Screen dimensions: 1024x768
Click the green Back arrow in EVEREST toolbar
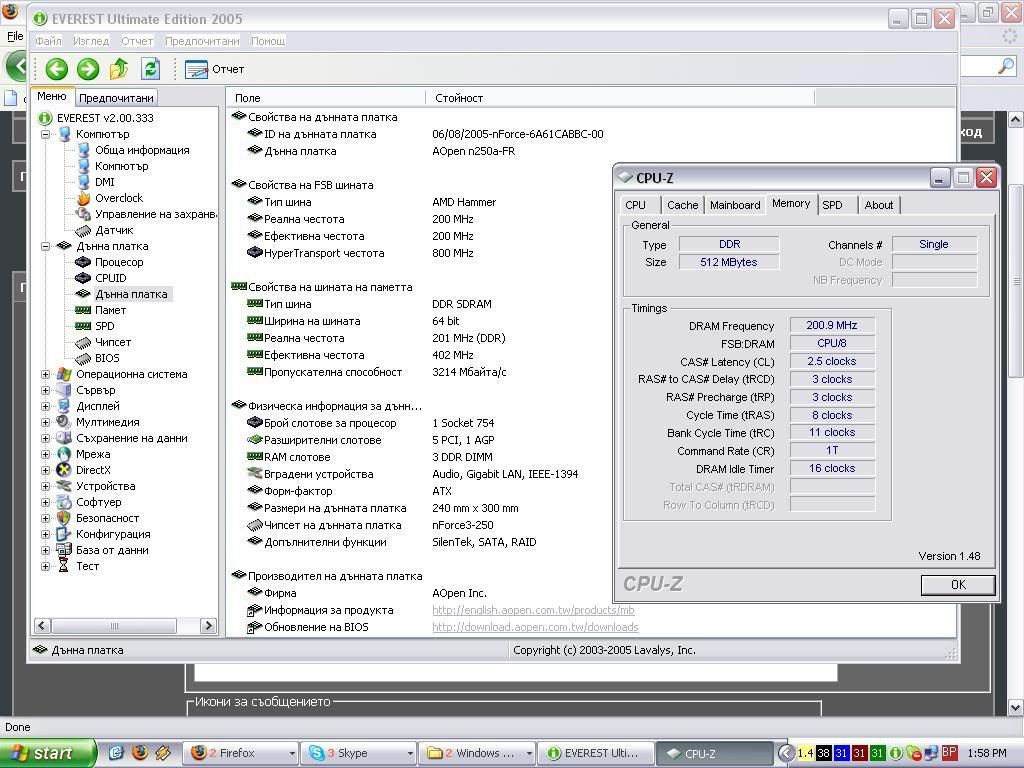click(x=56, y=69)
